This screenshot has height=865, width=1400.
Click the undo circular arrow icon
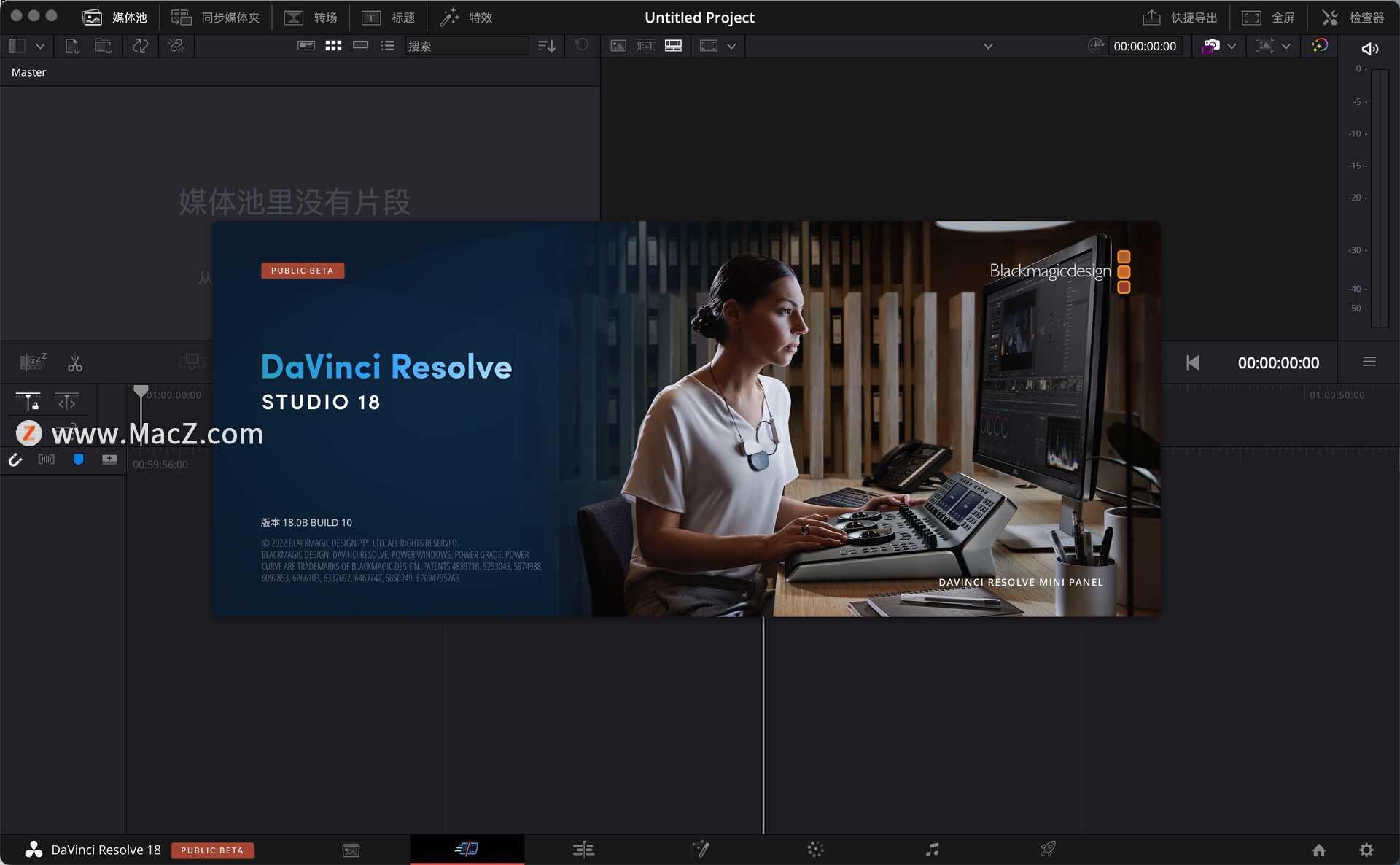582,45
